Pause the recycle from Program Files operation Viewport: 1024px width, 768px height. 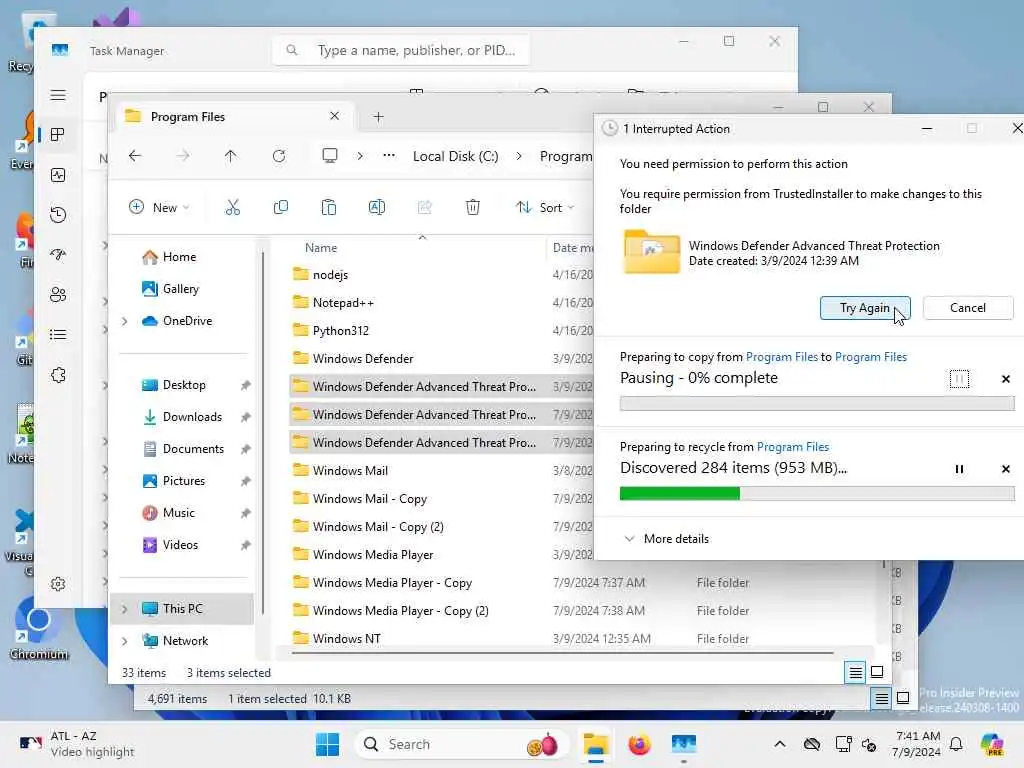[959, 469]
